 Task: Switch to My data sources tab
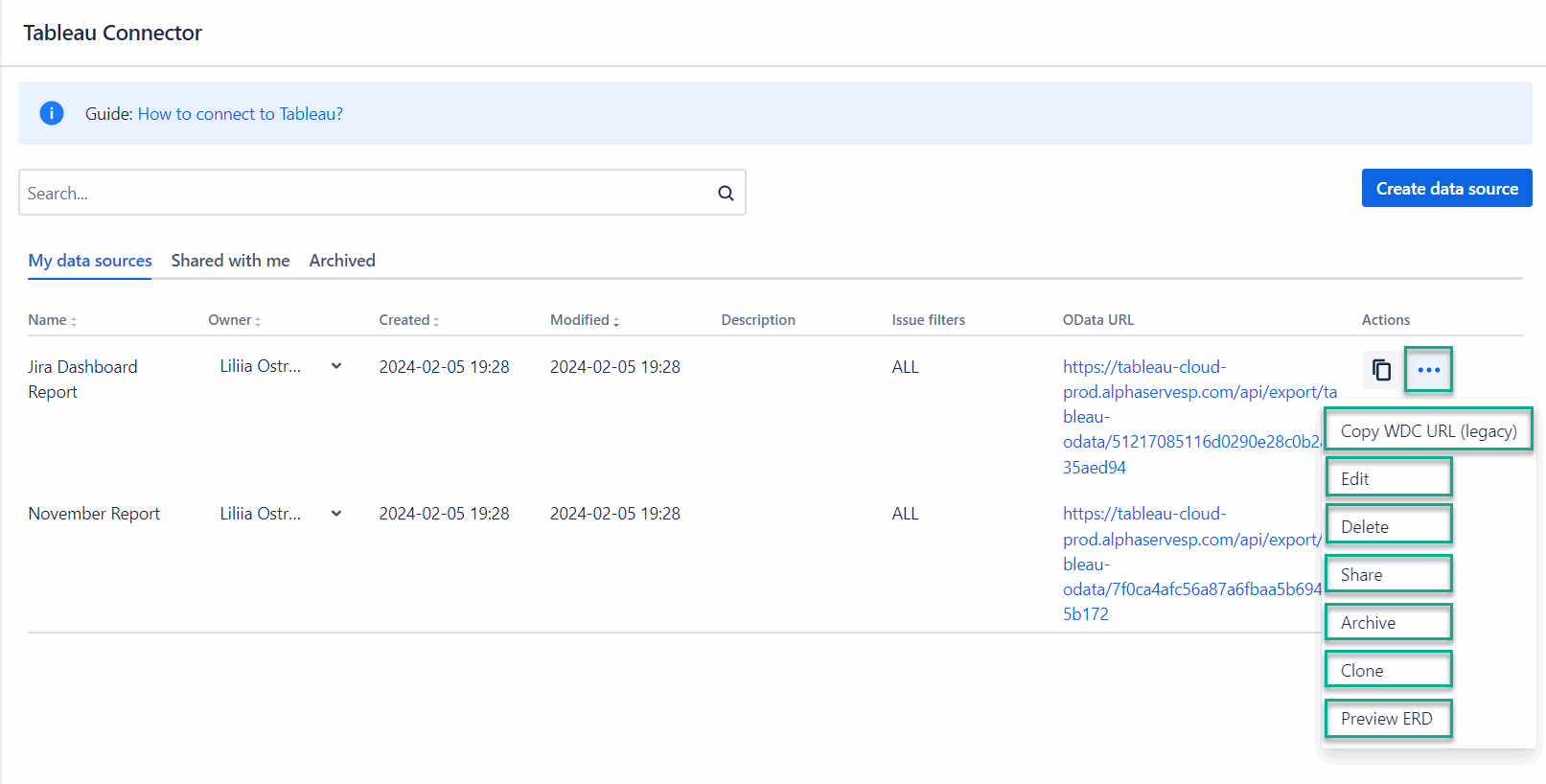click(90, 261)
